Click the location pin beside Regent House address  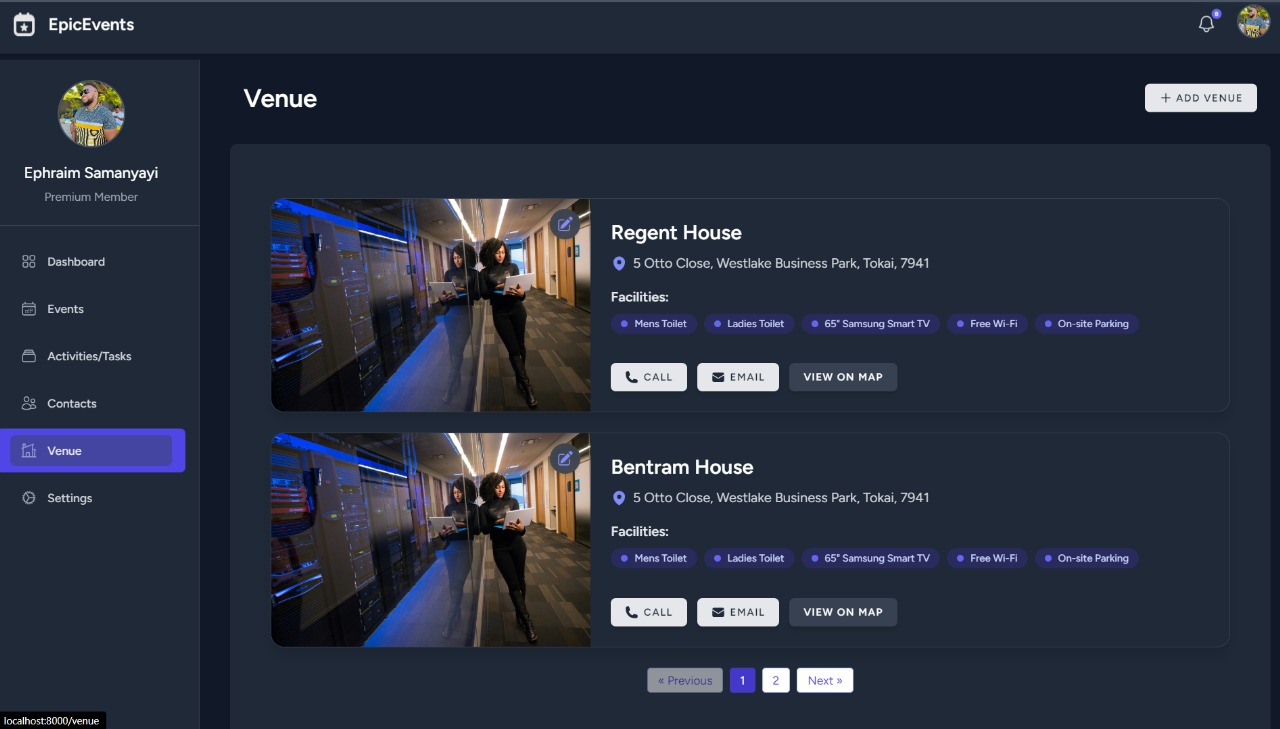(618, 263)
